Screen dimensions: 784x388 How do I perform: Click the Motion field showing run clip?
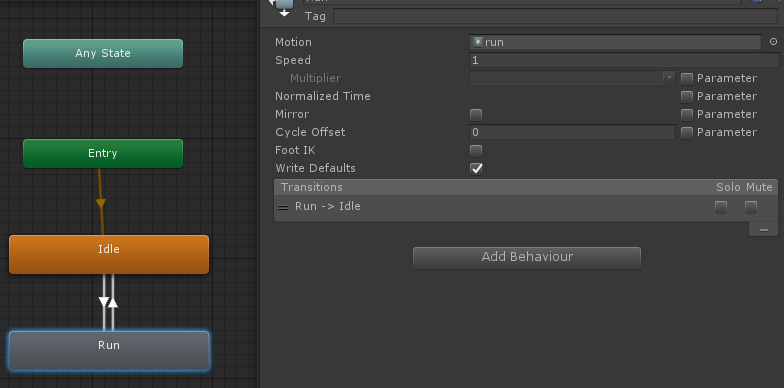tap(615, 42)
